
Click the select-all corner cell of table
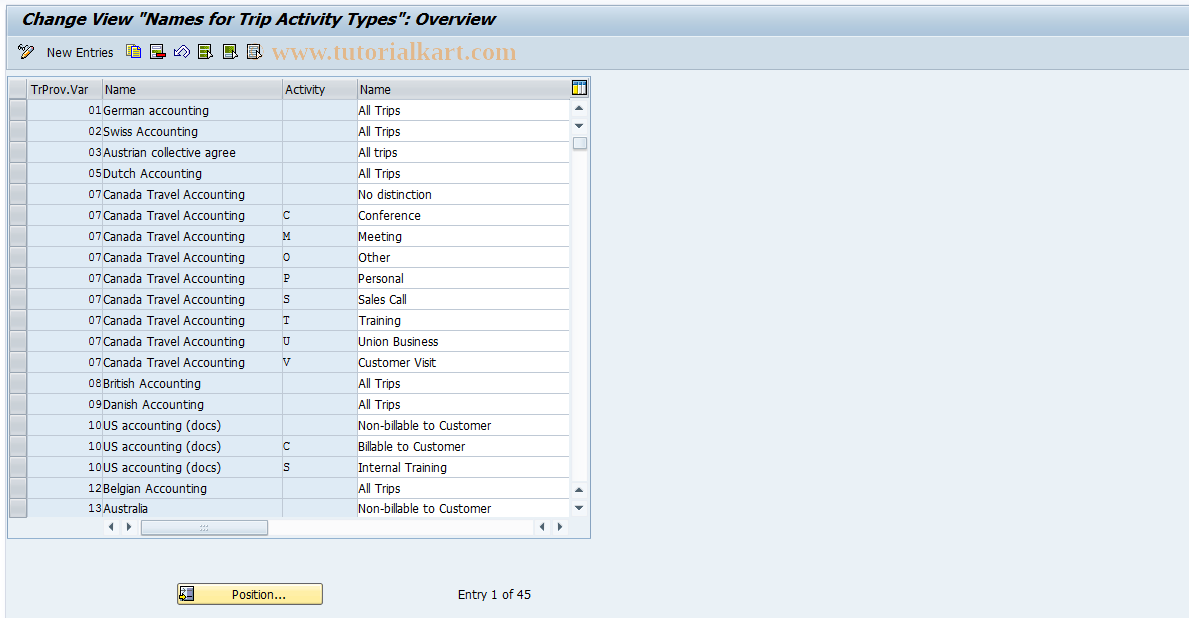tap(18, 89)
